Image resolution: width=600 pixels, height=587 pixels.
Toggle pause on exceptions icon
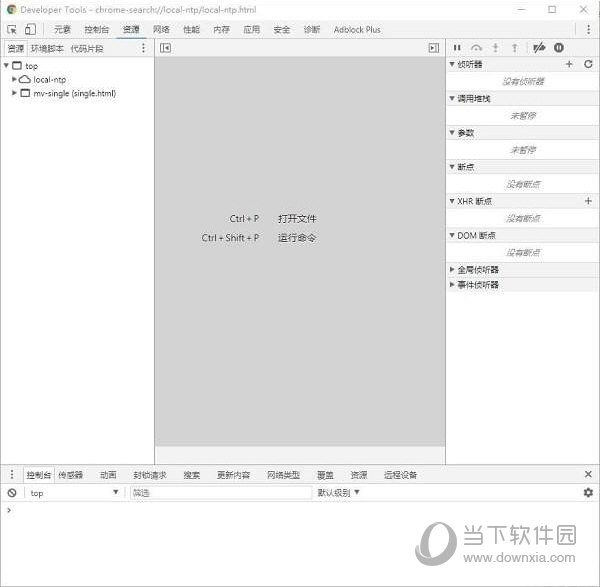pos(559,47)
